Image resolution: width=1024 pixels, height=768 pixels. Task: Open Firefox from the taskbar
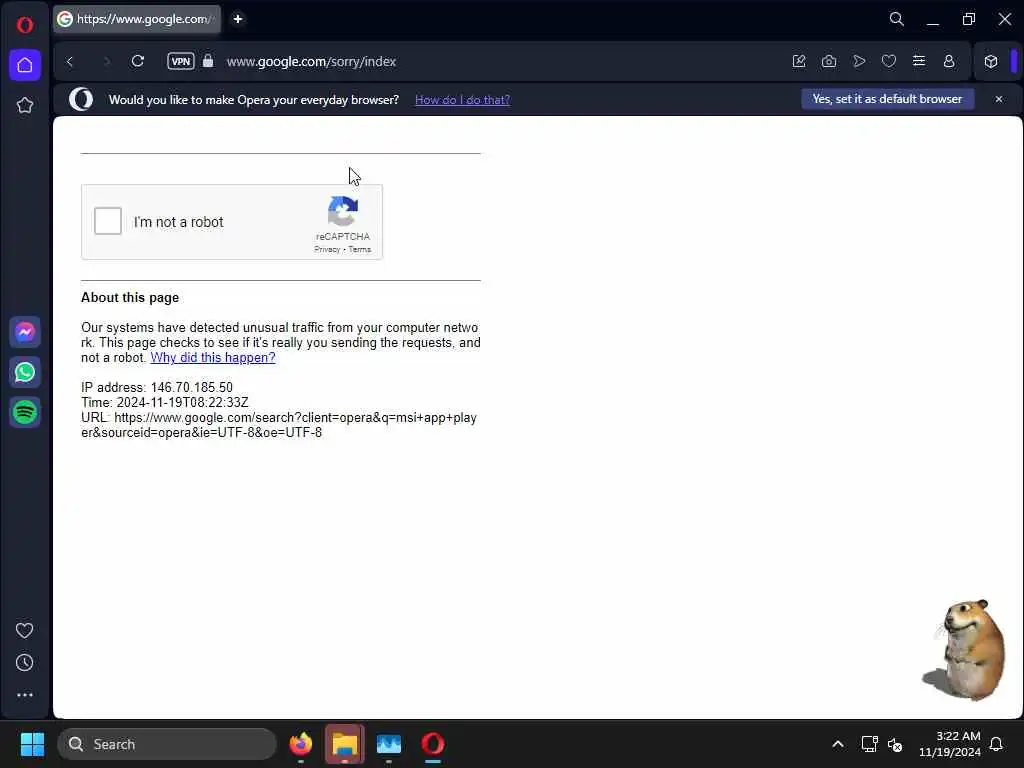[x=300, y=744]
